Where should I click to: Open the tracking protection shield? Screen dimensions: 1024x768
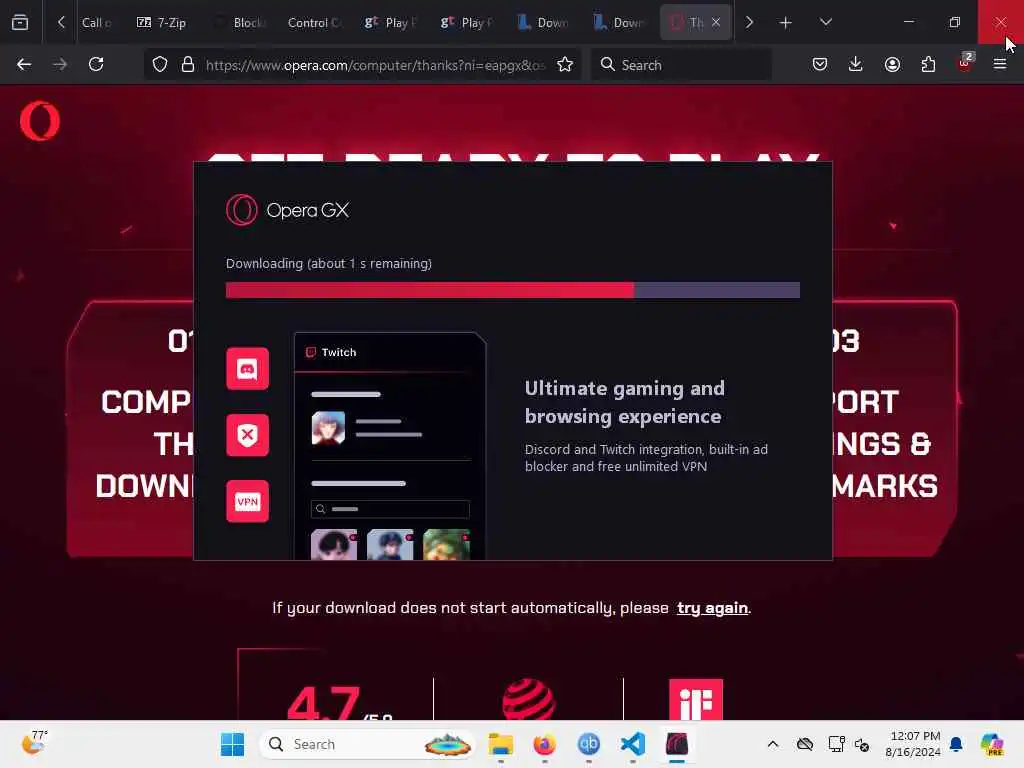[x=160, y=65]
